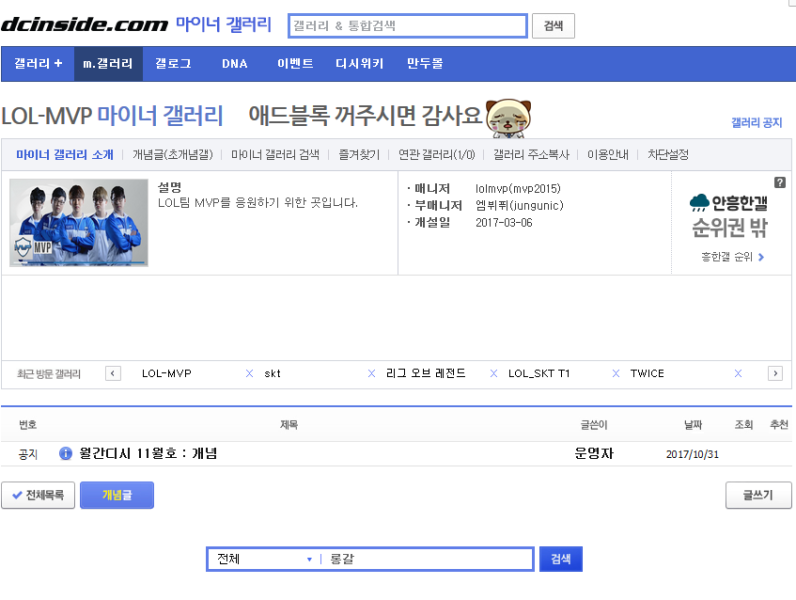Image resolution: width=796 pixels, height=600 pixels.
Task: Click the 추천 column header
Action: pos(779,424)
